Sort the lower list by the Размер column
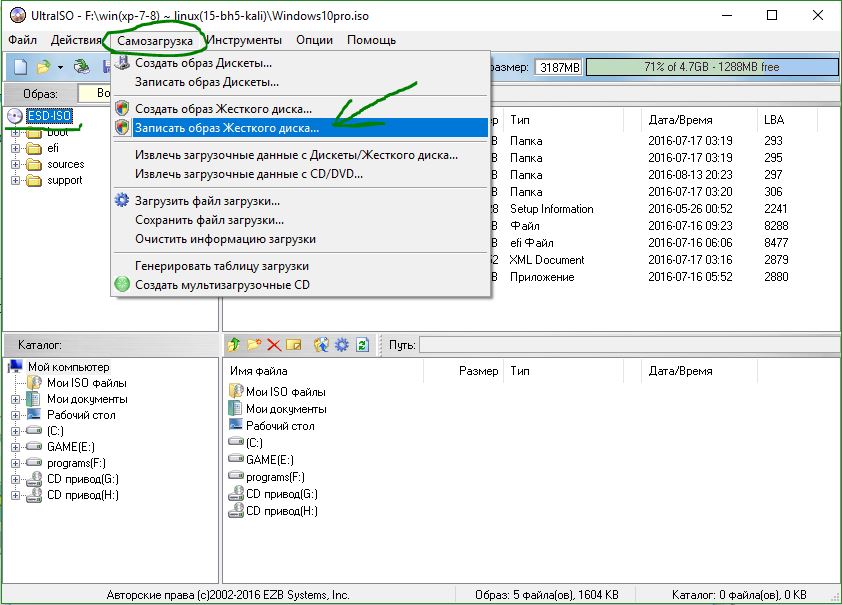The width and height of the screenshot is (842, 605). pyautogui.click(x=463, y=371)
